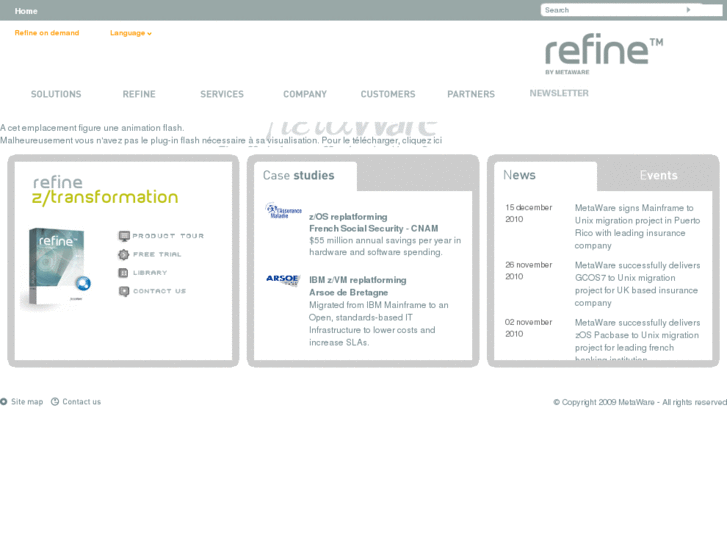Click the Contact Us speech-bubble icon

124,291
